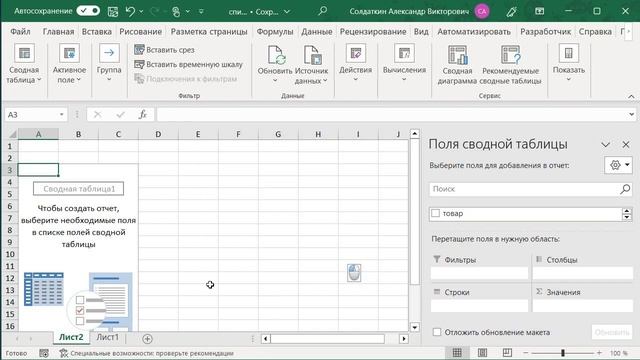
Task: Open the undo history dropdown arrow
Action: click(141, 11)
